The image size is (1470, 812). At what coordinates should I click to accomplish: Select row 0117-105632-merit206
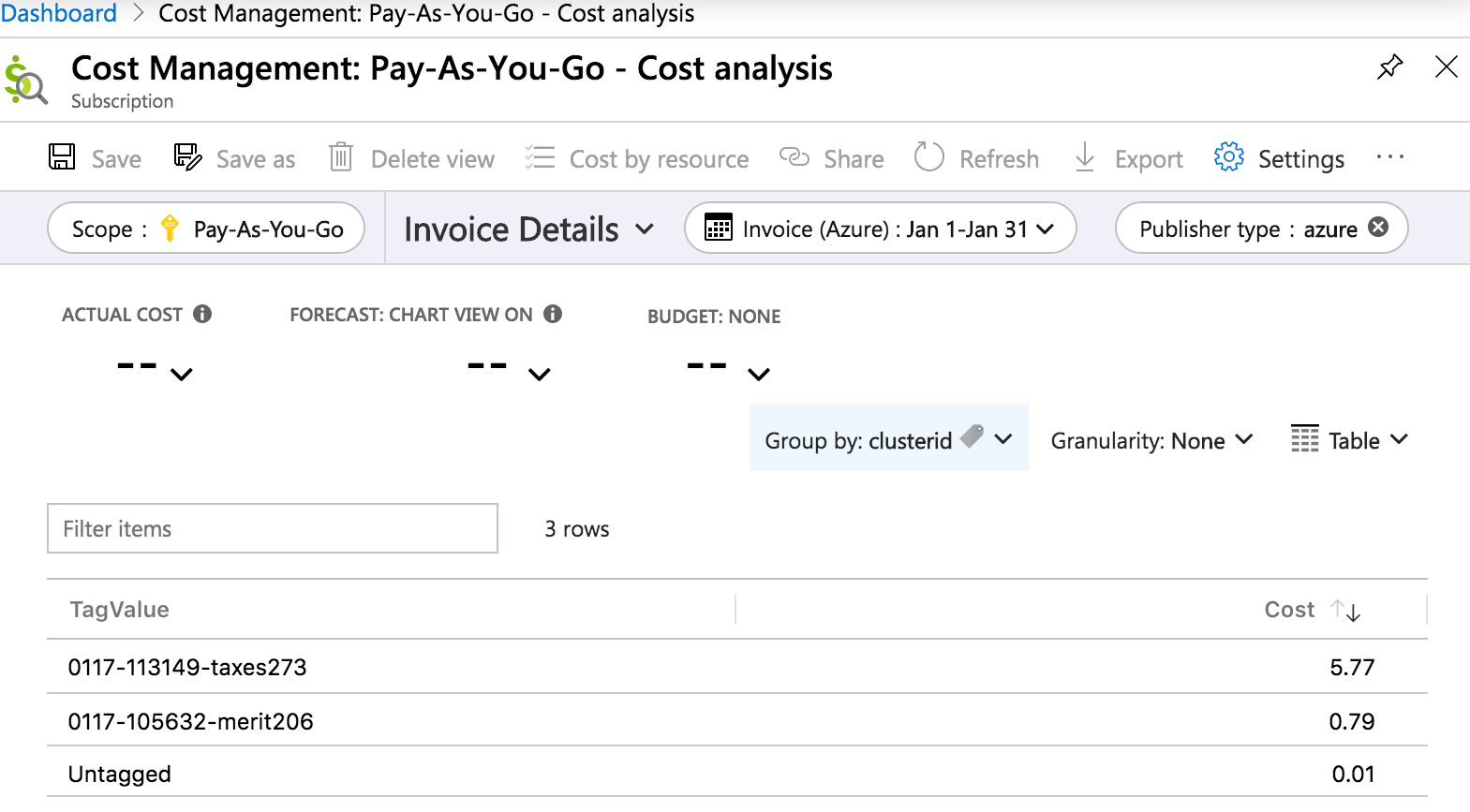pos(737,720)
